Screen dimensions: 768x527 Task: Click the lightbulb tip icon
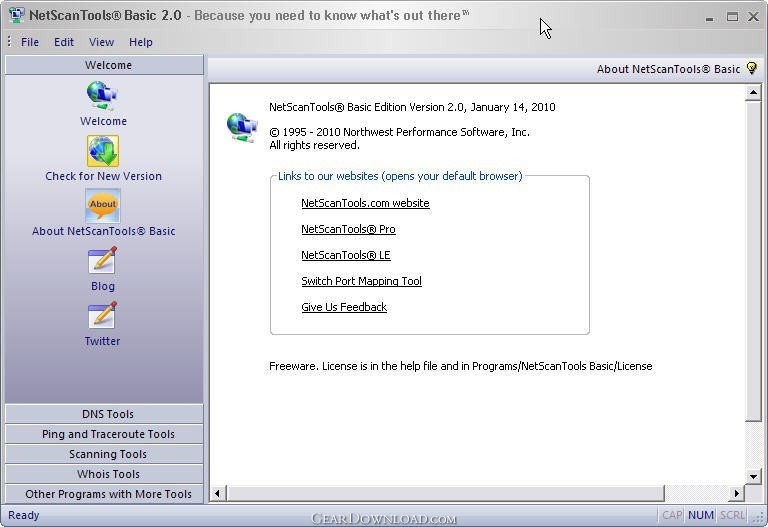(x=751, y=68)
